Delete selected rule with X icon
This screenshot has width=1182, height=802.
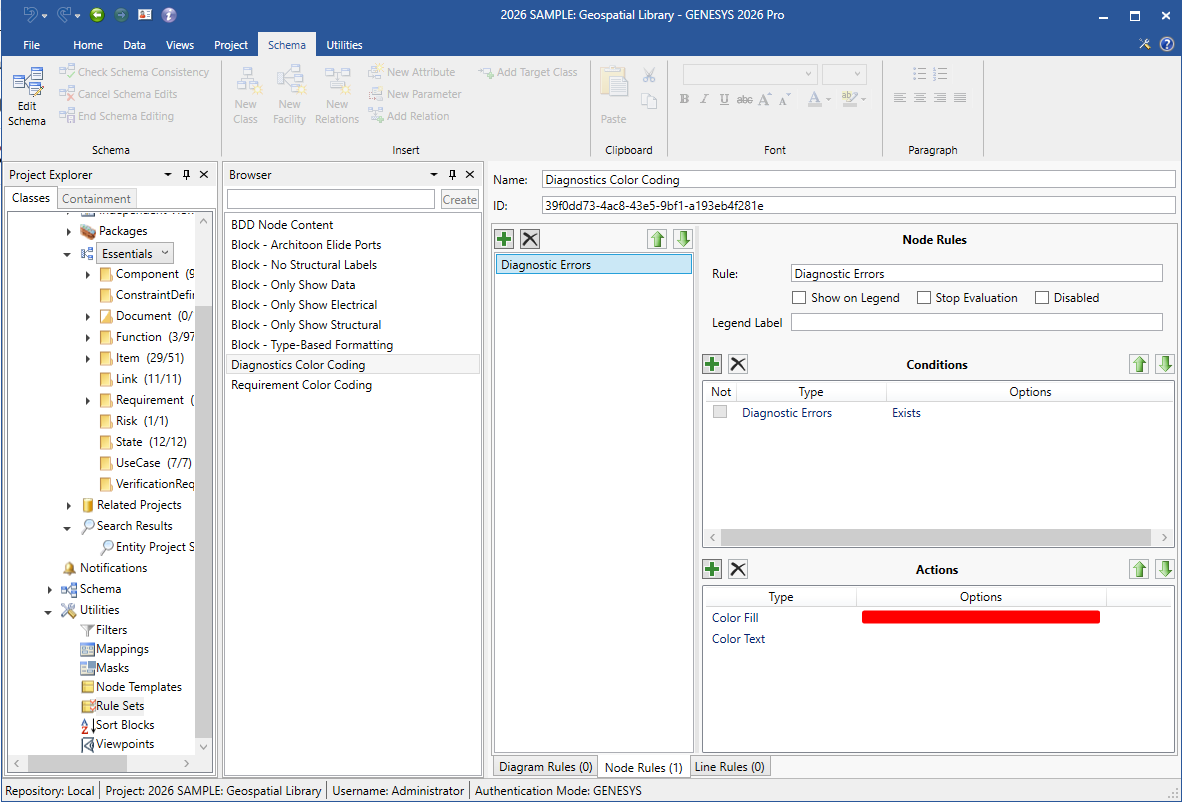pyautogui.click(x=530, y=239)
